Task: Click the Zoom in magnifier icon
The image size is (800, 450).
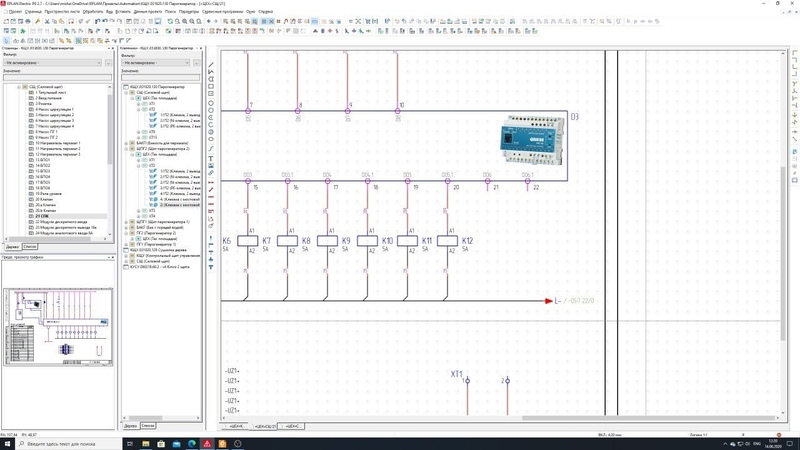Action: (185, 21)
